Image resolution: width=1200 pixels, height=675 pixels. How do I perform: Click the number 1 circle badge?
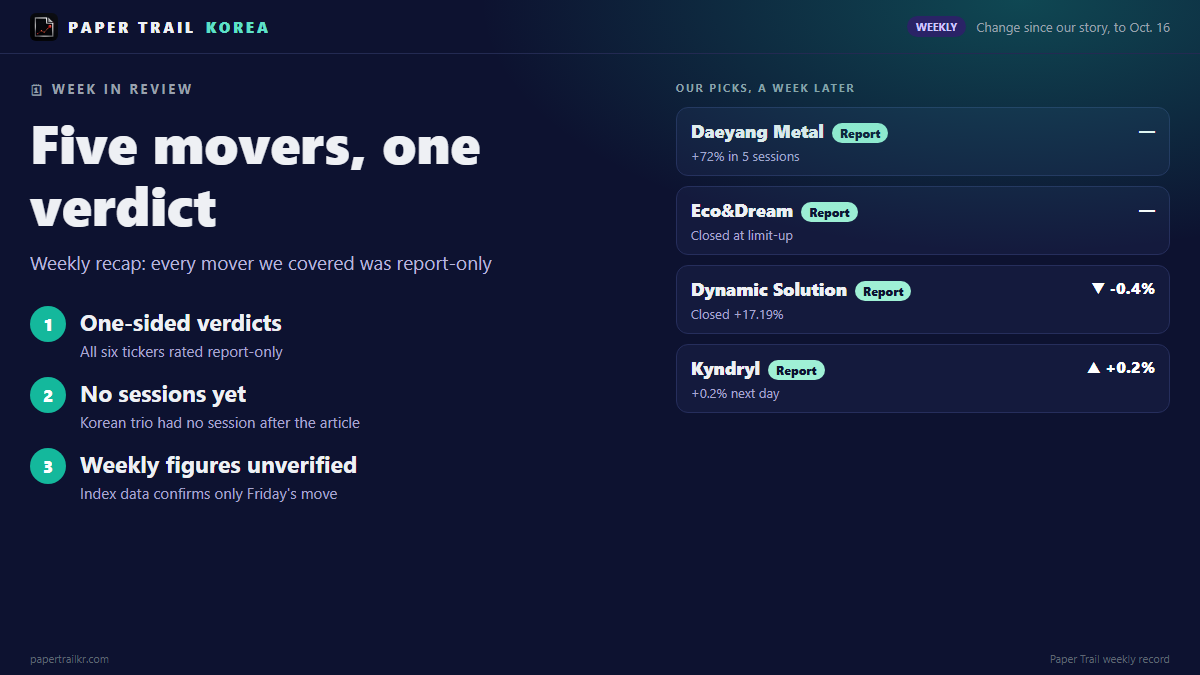(x=48, y=324)
